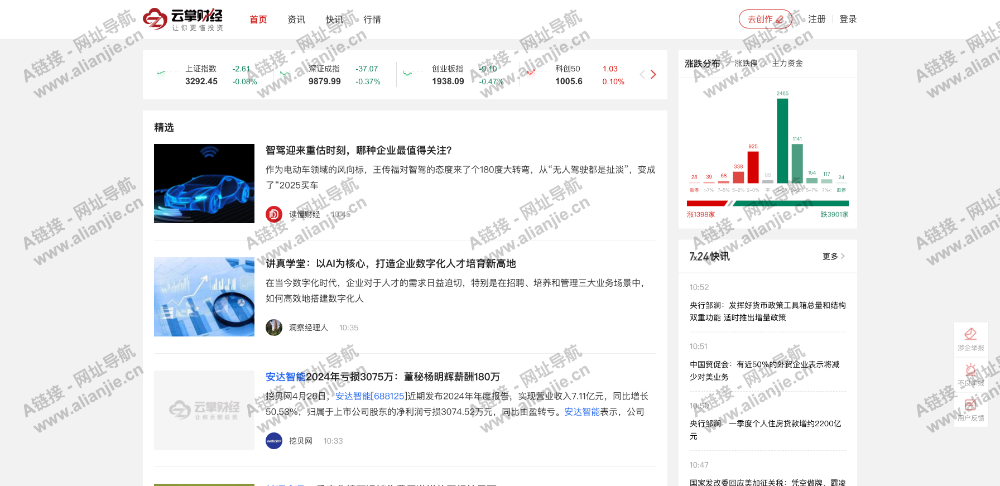
Task: Click the charts and magnifier thumbnail
Action: point(204,297)
